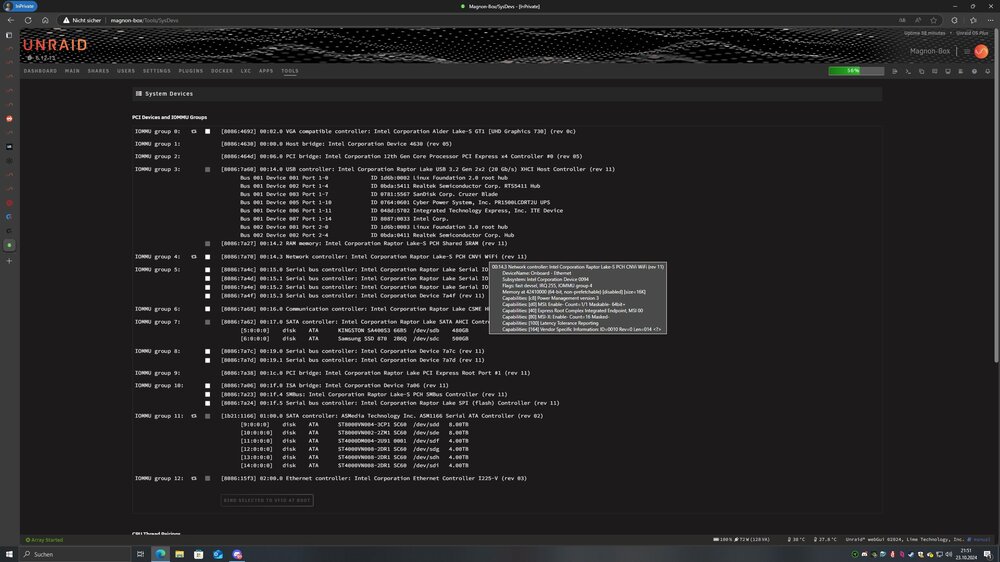Open the Plugins menu tab
Image resolution: width=1000 pixels, height=562 pixels.
[191, 71]
